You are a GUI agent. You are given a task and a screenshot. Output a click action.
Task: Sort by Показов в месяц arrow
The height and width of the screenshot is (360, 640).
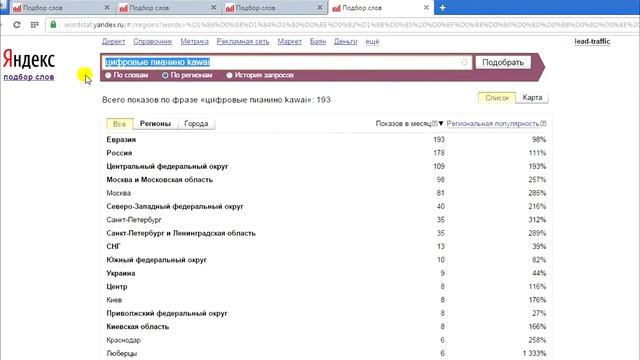(441, 123)
